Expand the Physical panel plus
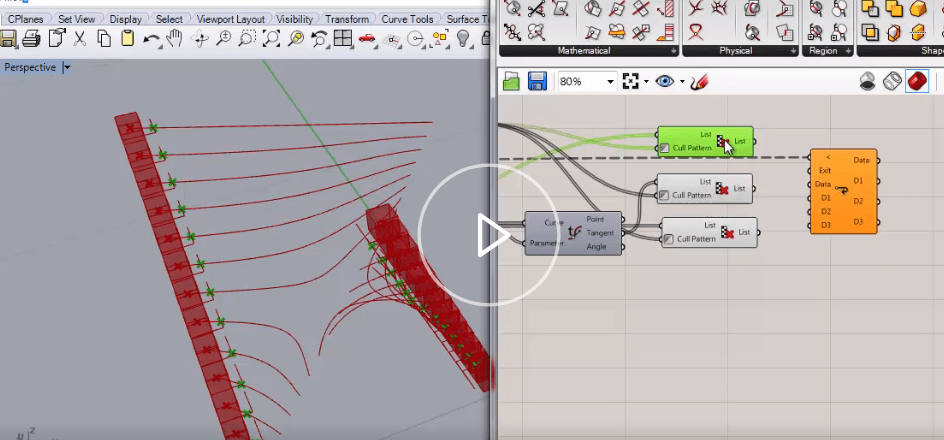Viewport: 944px width, 440px height. (795, 52)
